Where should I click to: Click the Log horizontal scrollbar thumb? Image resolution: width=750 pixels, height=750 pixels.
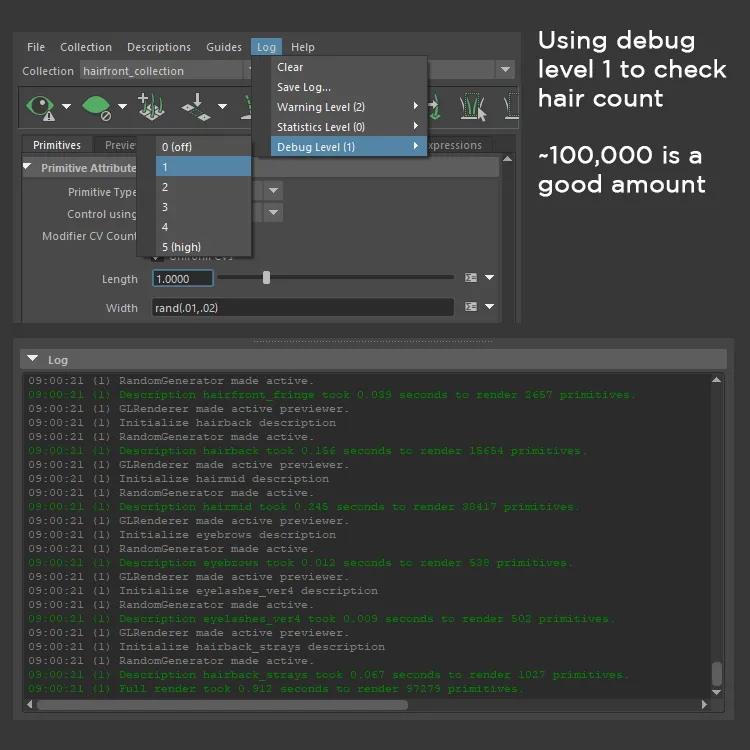click(222, 705)
